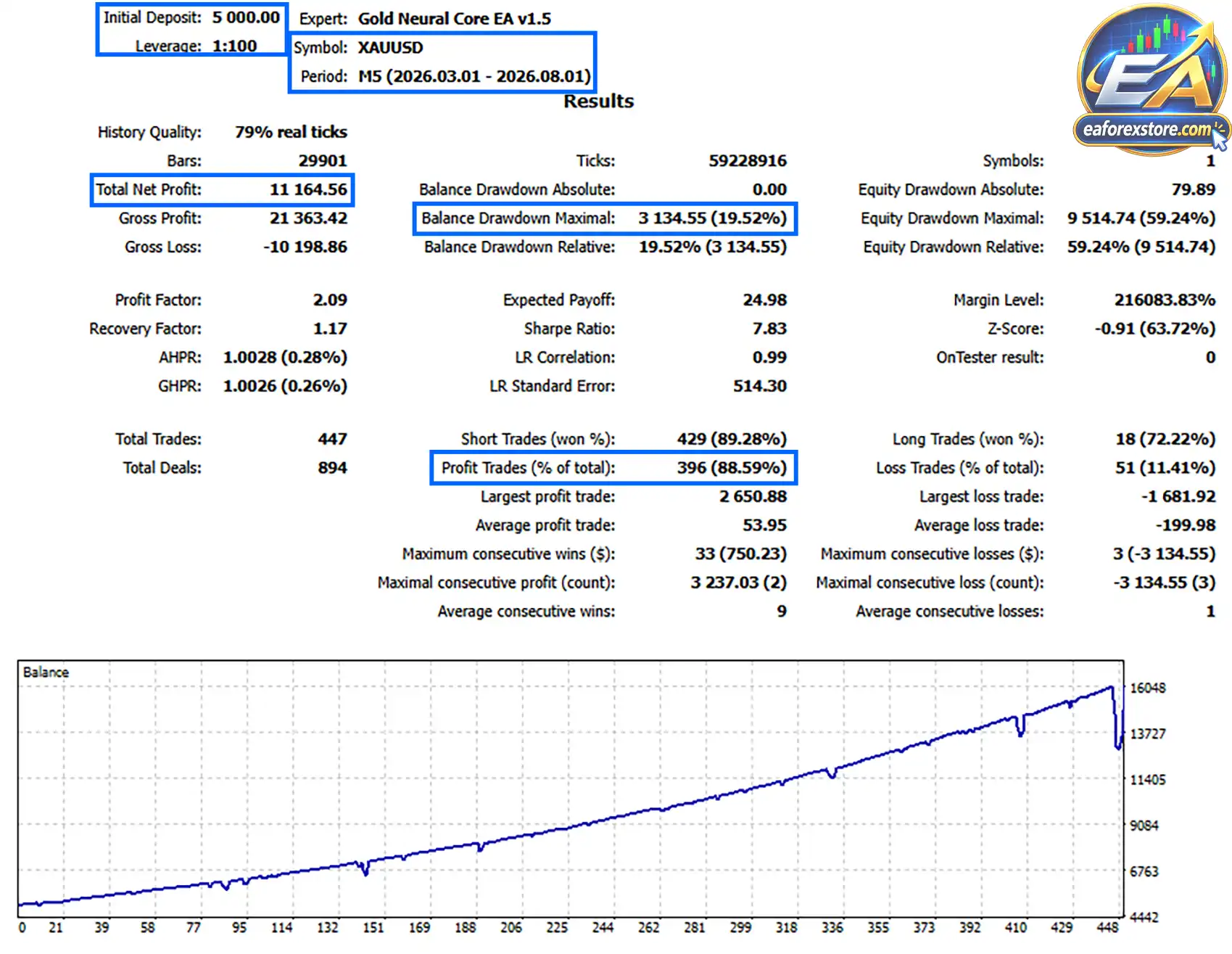Screen dimensions: 1232x954
Task: Click the Results heading
Action: 599,101
